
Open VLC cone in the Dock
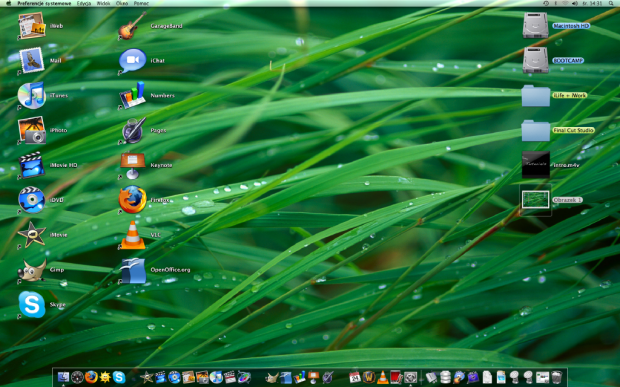(x=382, y=377)
